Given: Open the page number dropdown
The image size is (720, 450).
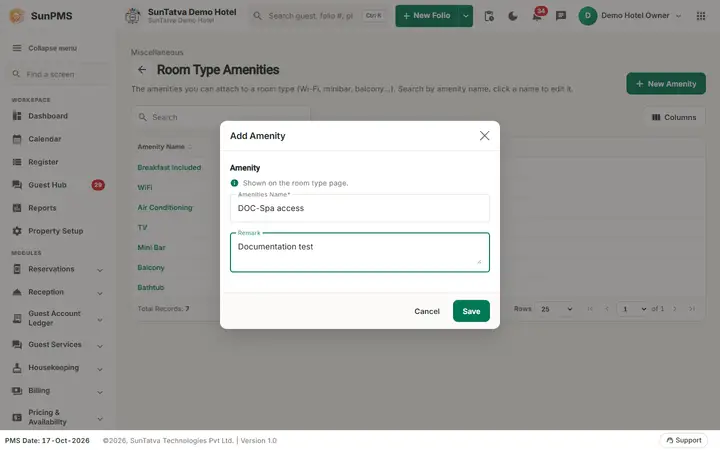Looking at the screenshot, I should [632, 309].
